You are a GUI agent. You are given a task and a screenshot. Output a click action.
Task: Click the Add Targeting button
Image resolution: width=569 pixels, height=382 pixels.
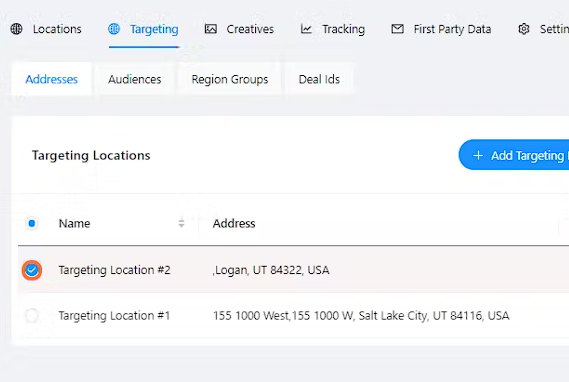[514, 155]
